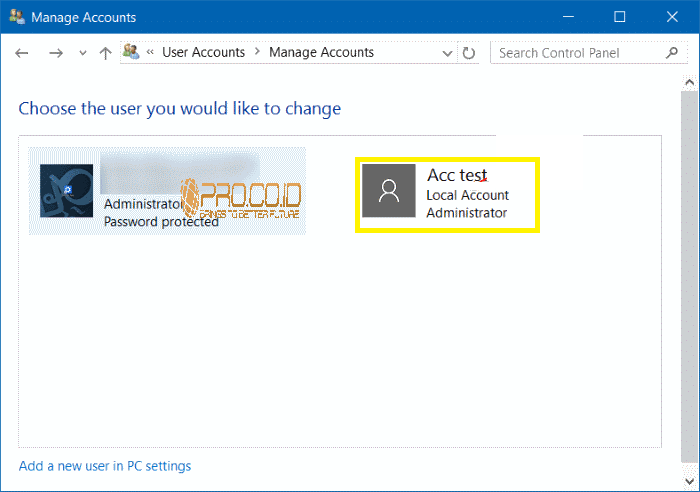Minimize the Manage Accounts window
Image resolution: width=700 pixels, height=492 pixels.
(568, 17)
